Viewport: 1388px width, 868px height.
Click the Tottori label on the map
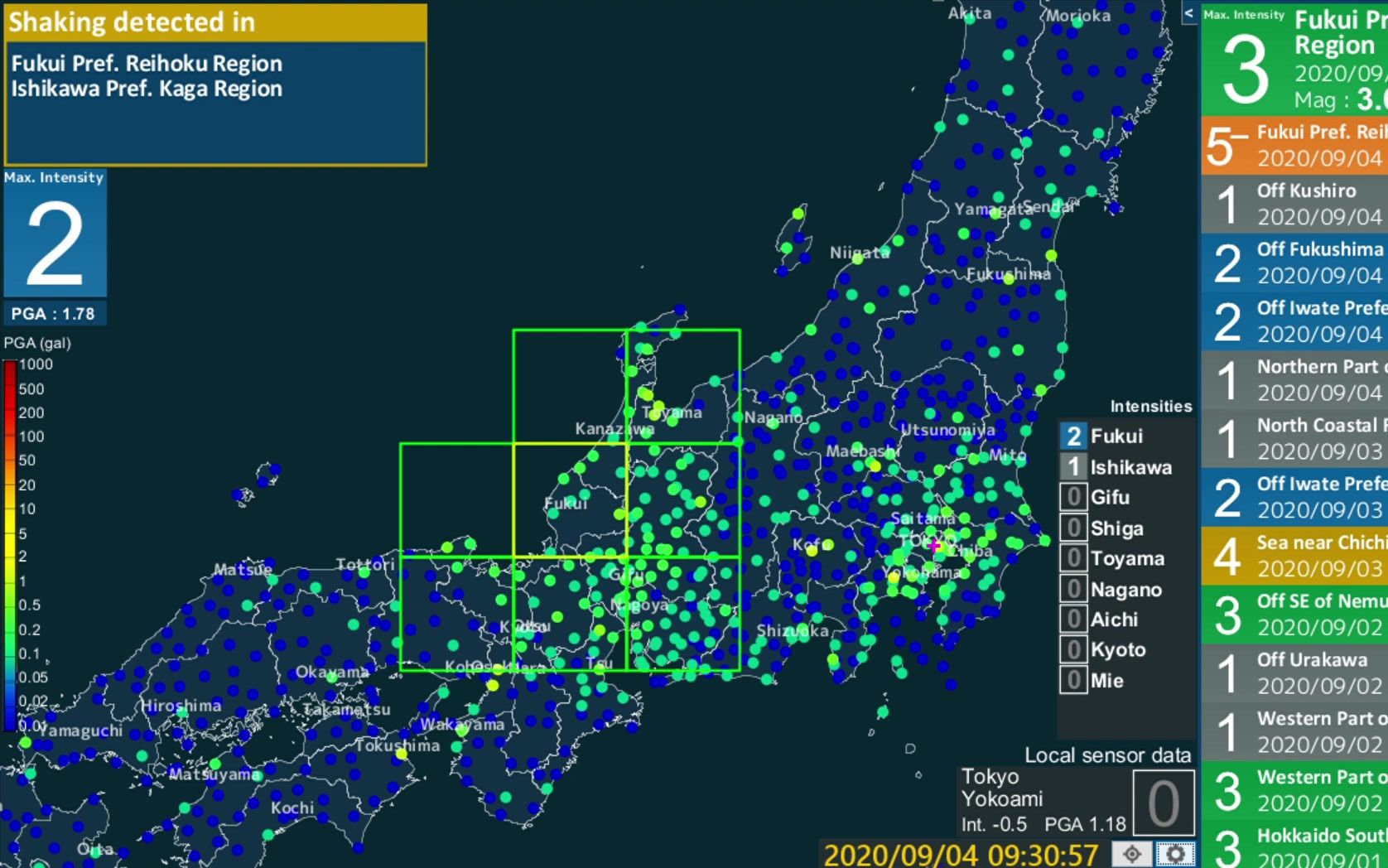click(x=365, y=565)
